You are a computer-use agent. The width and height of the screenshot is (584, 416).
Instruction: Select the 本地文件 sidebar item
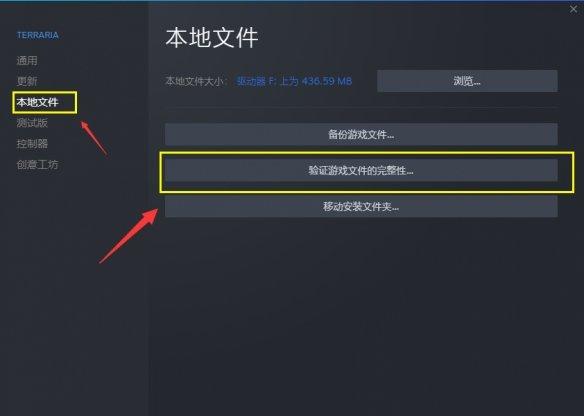[37, 102]
